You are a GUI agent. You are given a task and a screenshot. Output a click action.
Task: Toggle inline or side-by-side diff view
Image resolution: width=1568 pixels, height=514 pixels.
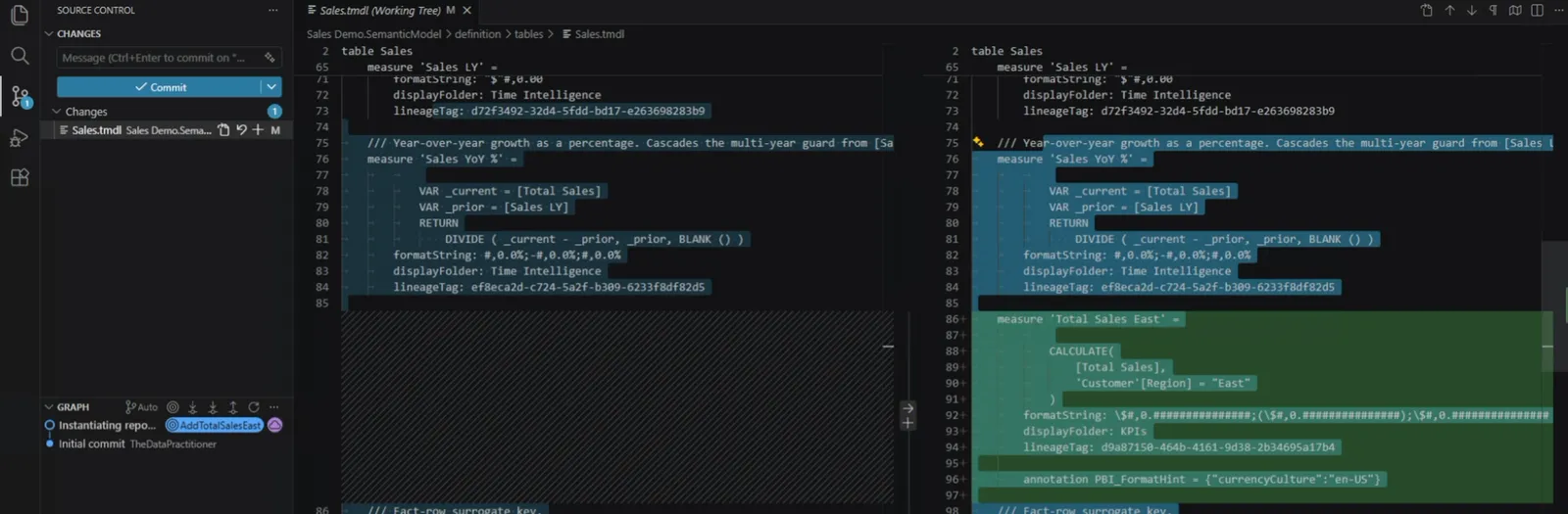[1537, 11]
